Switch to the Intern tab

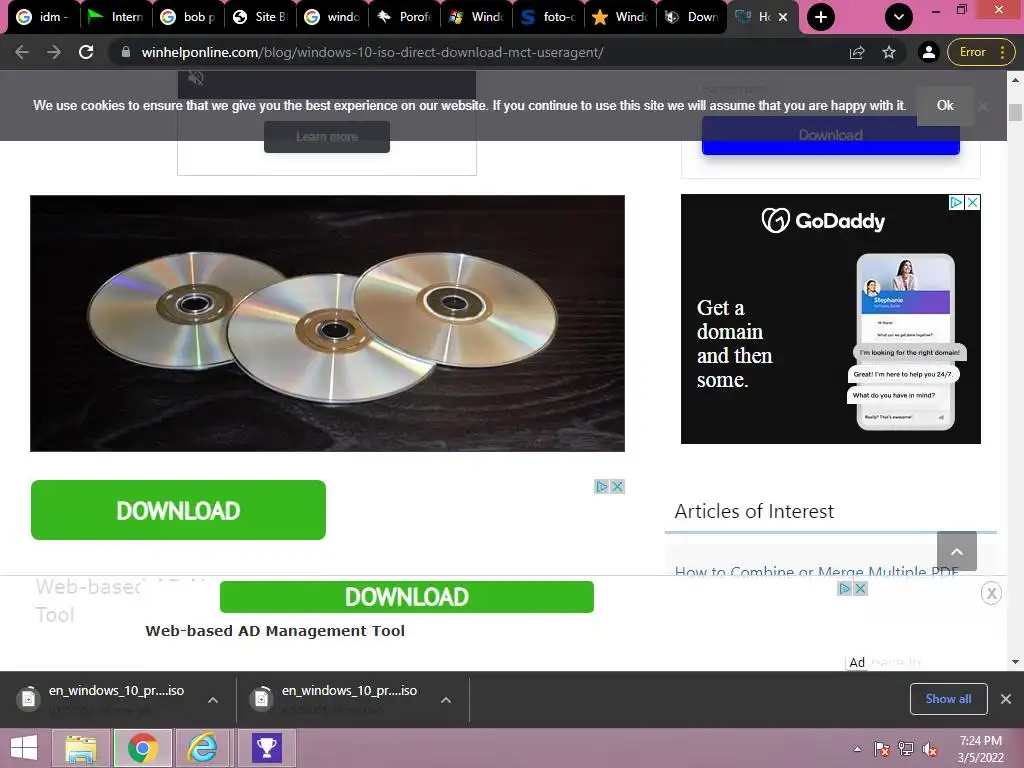(x=116, y=17)
